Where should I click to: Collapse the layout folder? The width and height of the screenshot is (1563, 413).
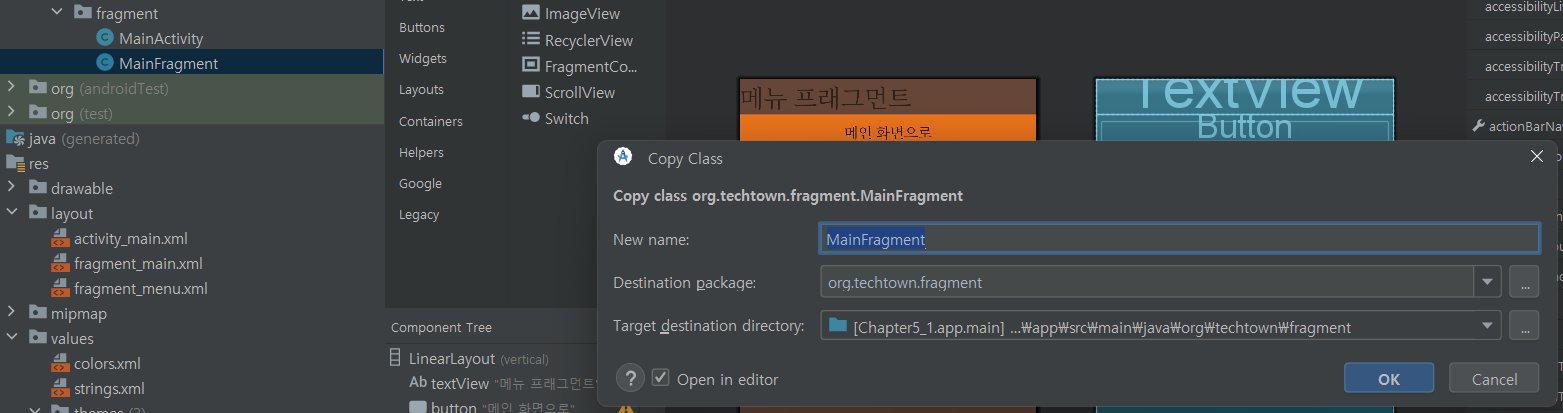click(11, 213)
